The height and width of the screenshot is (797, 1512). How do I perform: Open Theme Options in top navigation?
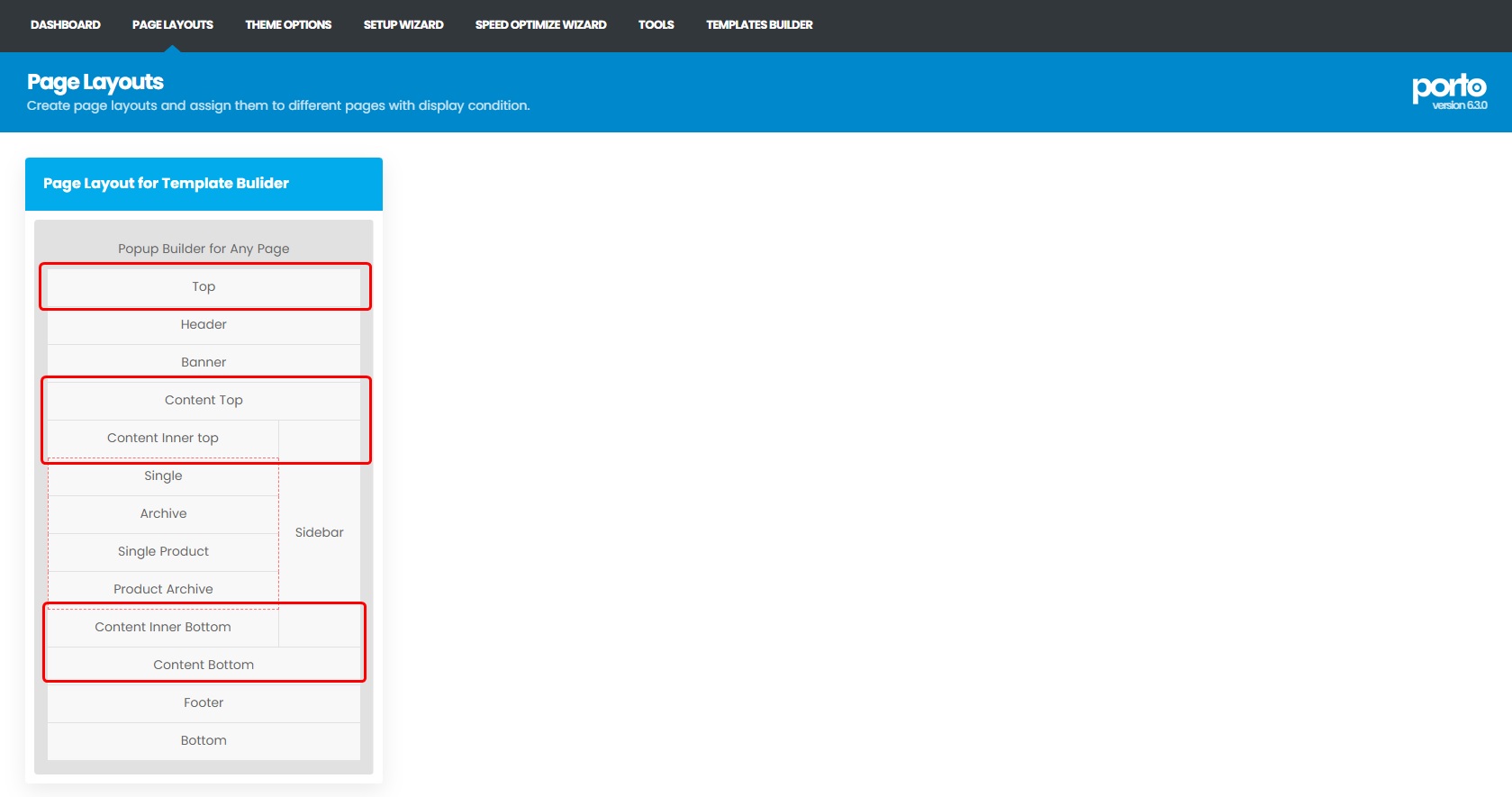[x=288, y=25]
